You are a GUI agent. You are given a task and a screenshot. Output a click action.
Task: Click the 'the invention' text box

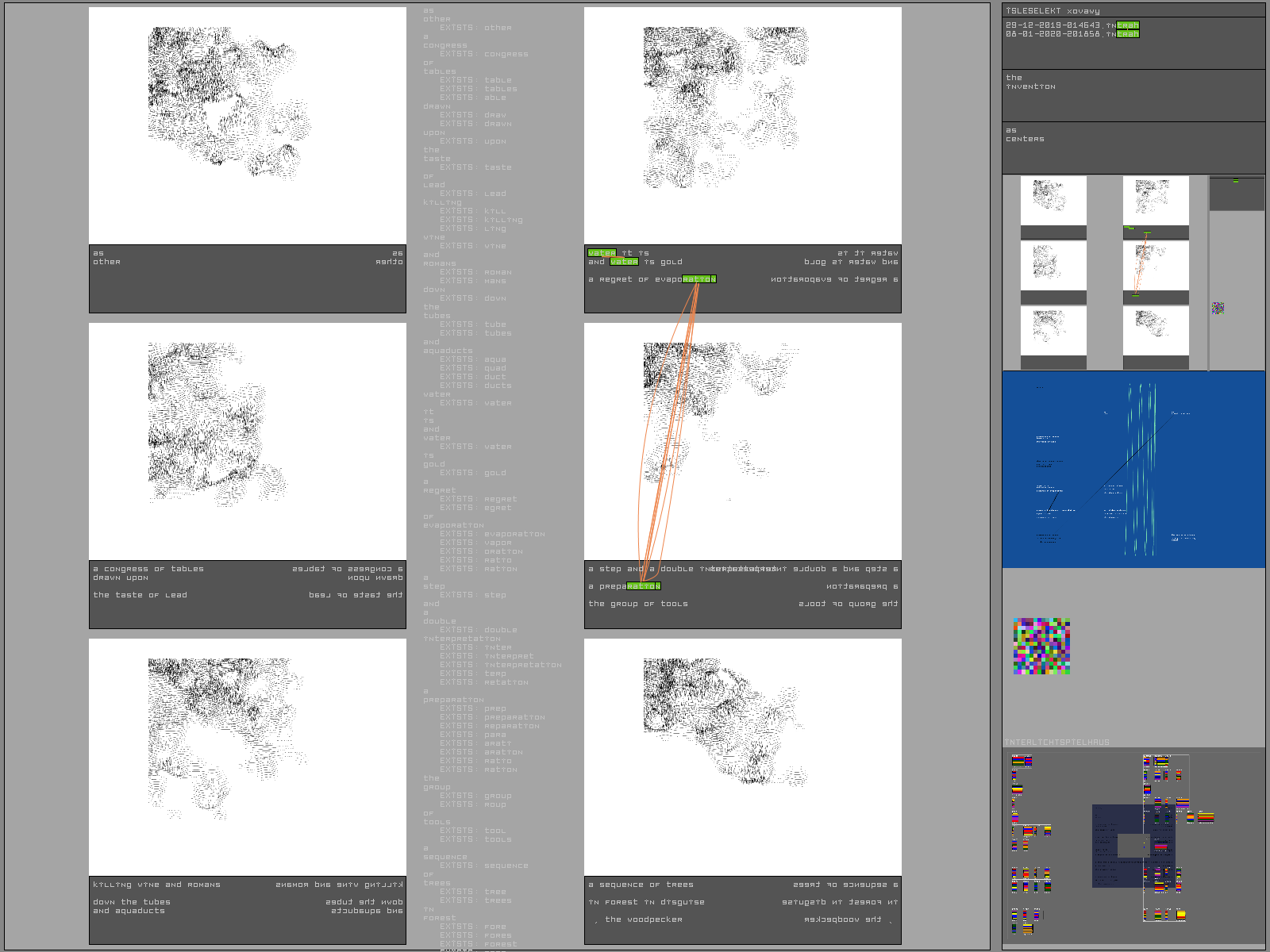point(1133,95)
